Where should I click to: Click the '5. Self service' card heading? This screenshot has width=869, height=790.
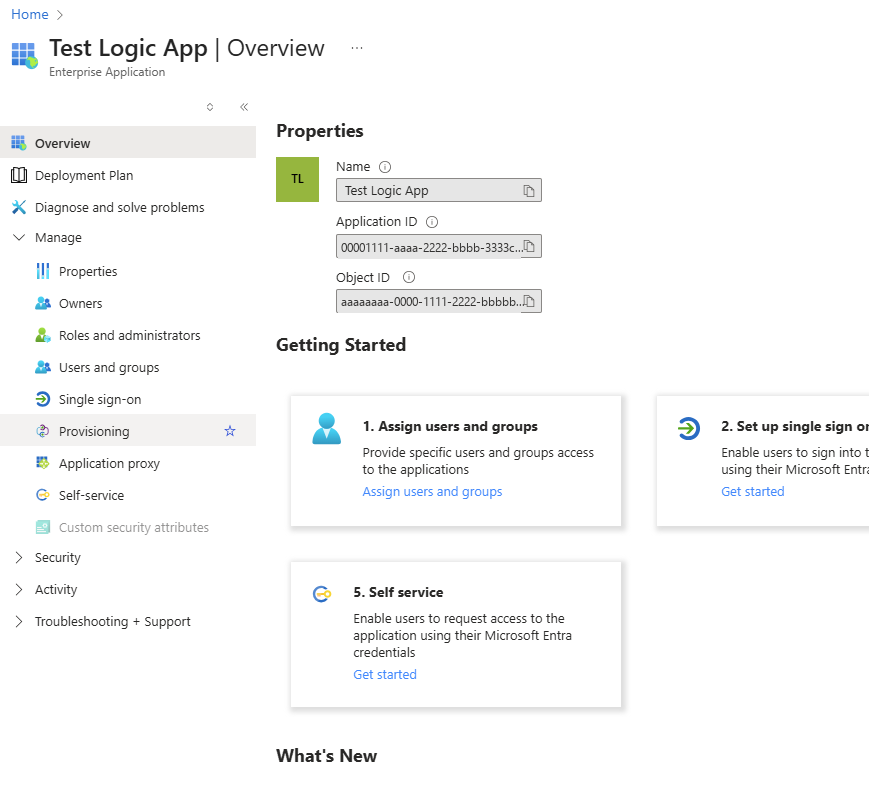pos(398,592)
